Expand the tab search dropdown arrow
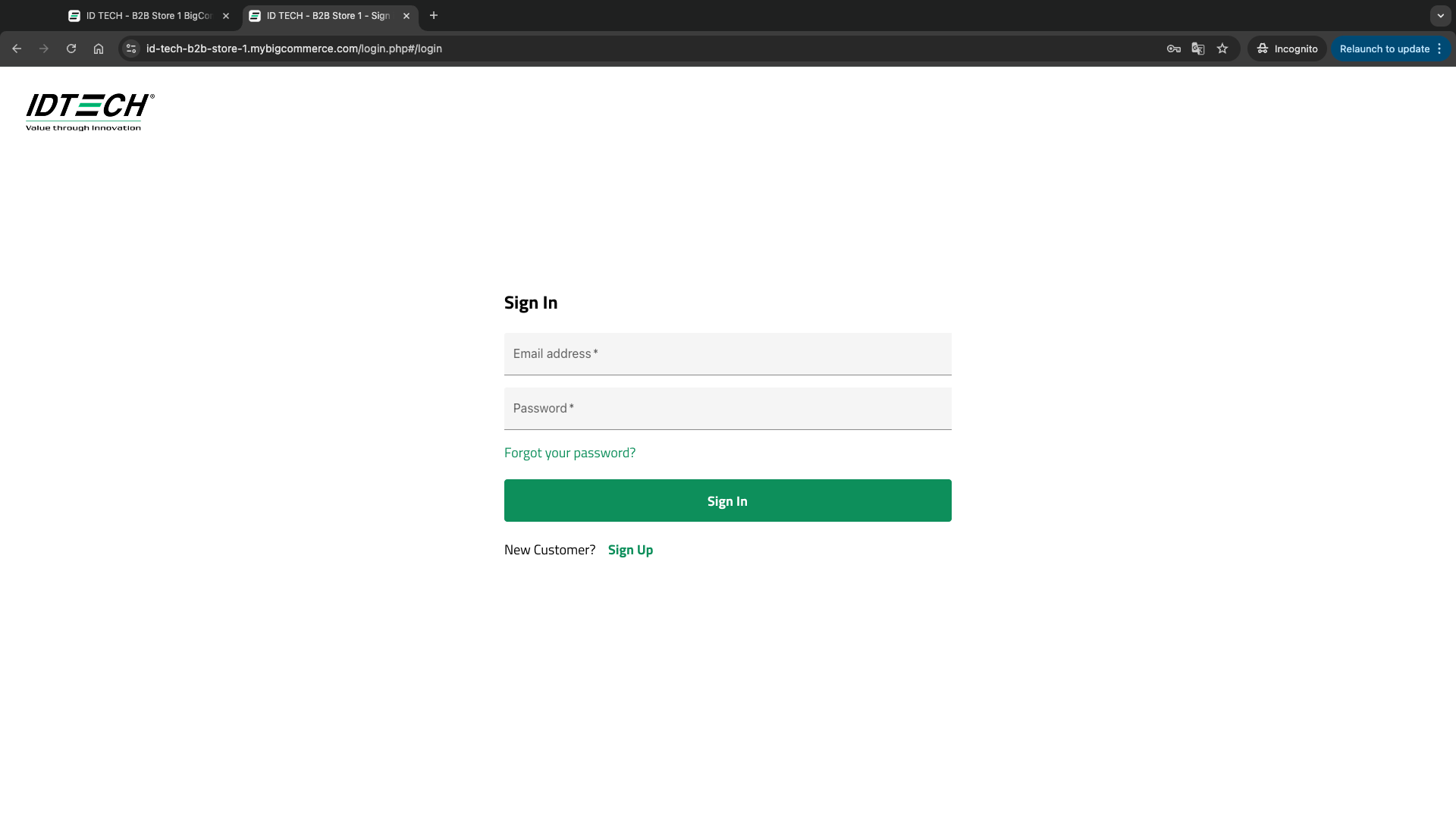Screen dimensions: 1456x819 click(x=1440, y=15)
